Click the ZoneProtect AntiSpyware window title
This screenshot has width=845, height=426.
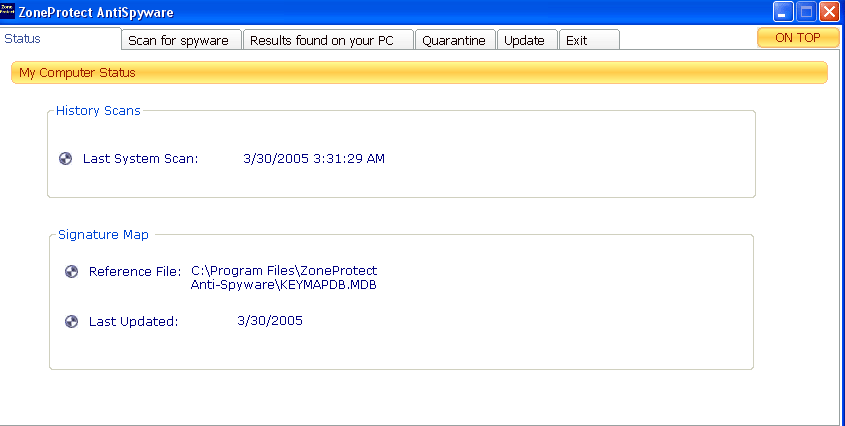pos(96,12)
